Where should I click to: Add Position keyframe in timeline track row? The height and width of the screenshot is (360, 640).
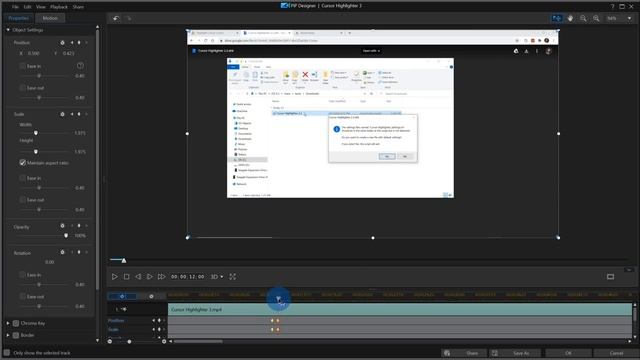159,320
